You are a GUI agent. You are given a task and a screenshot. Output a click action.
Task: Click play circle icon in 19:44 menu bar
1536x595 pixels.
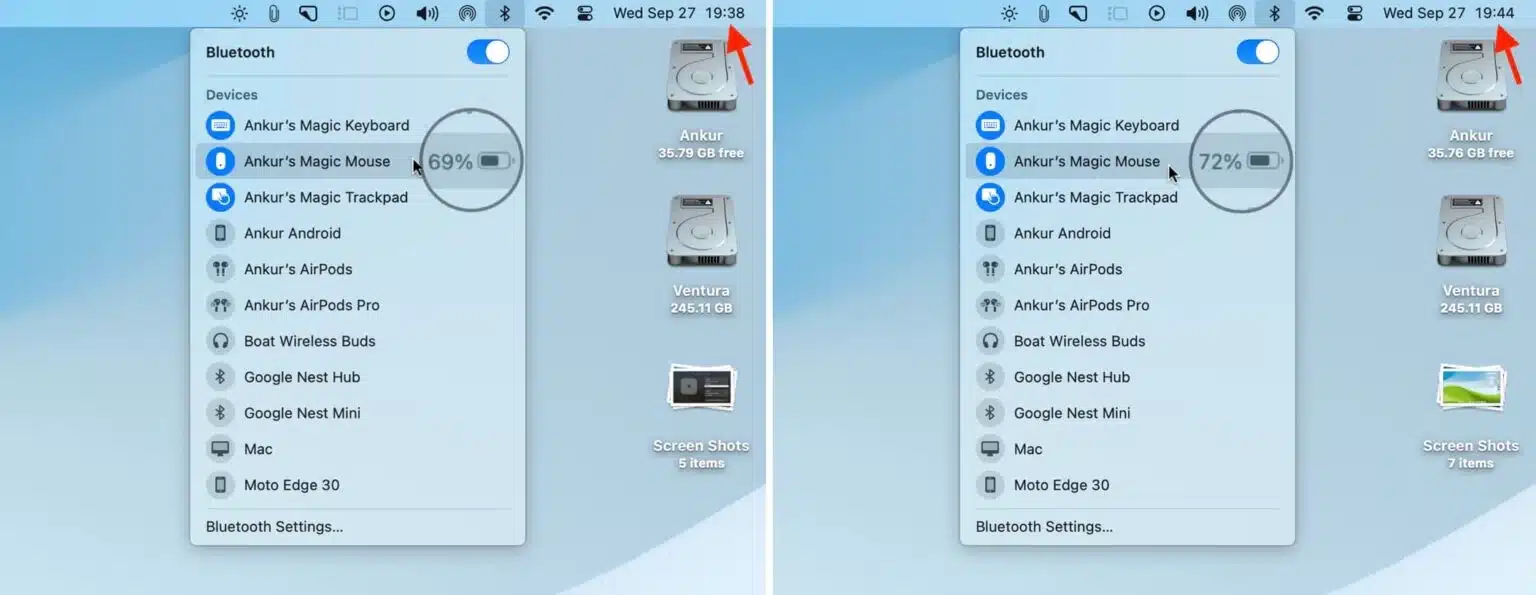pos(1157,13)
